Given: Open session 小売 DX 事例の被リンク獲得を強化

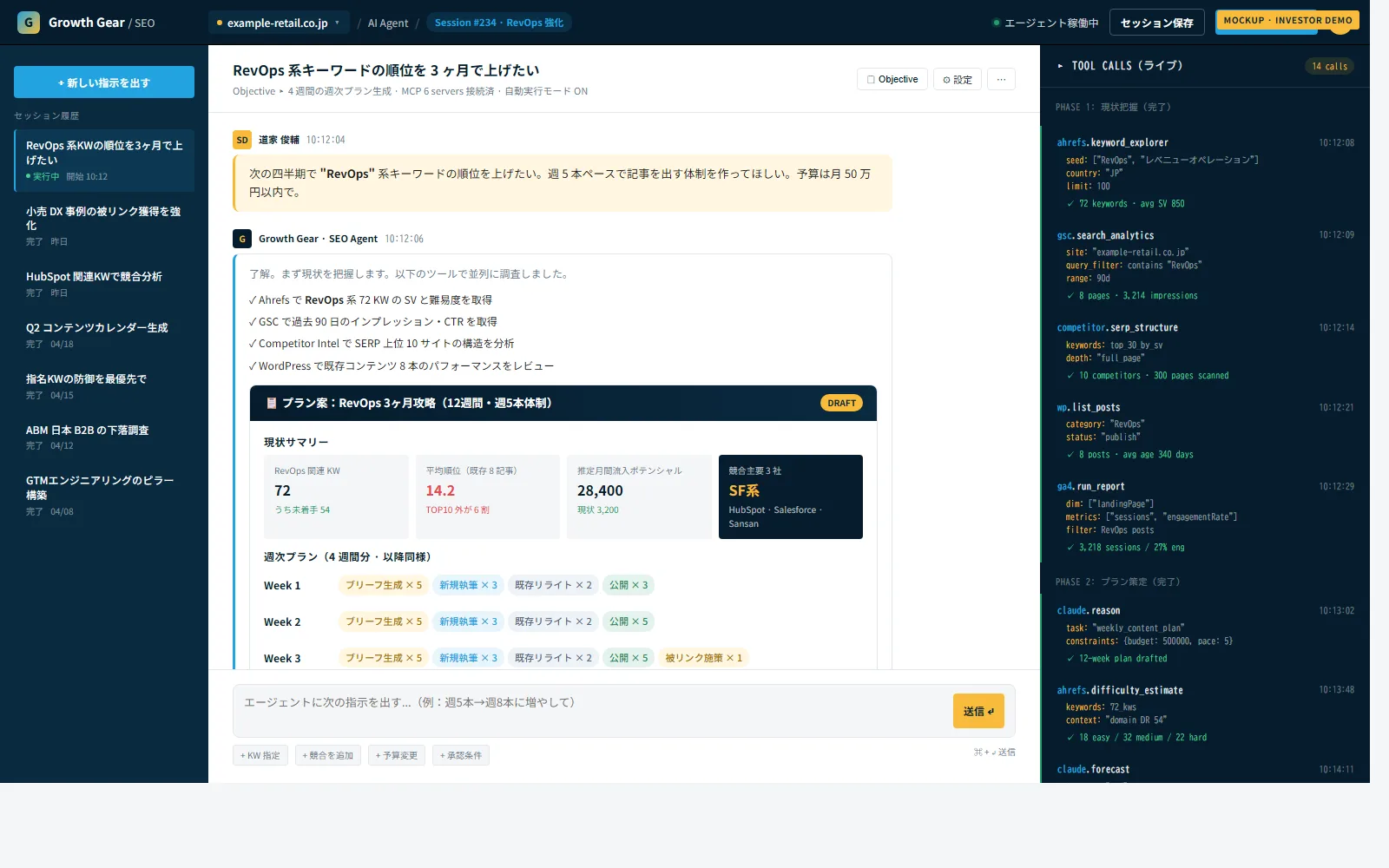Looking at the screenshot, I should coord(104,226).
